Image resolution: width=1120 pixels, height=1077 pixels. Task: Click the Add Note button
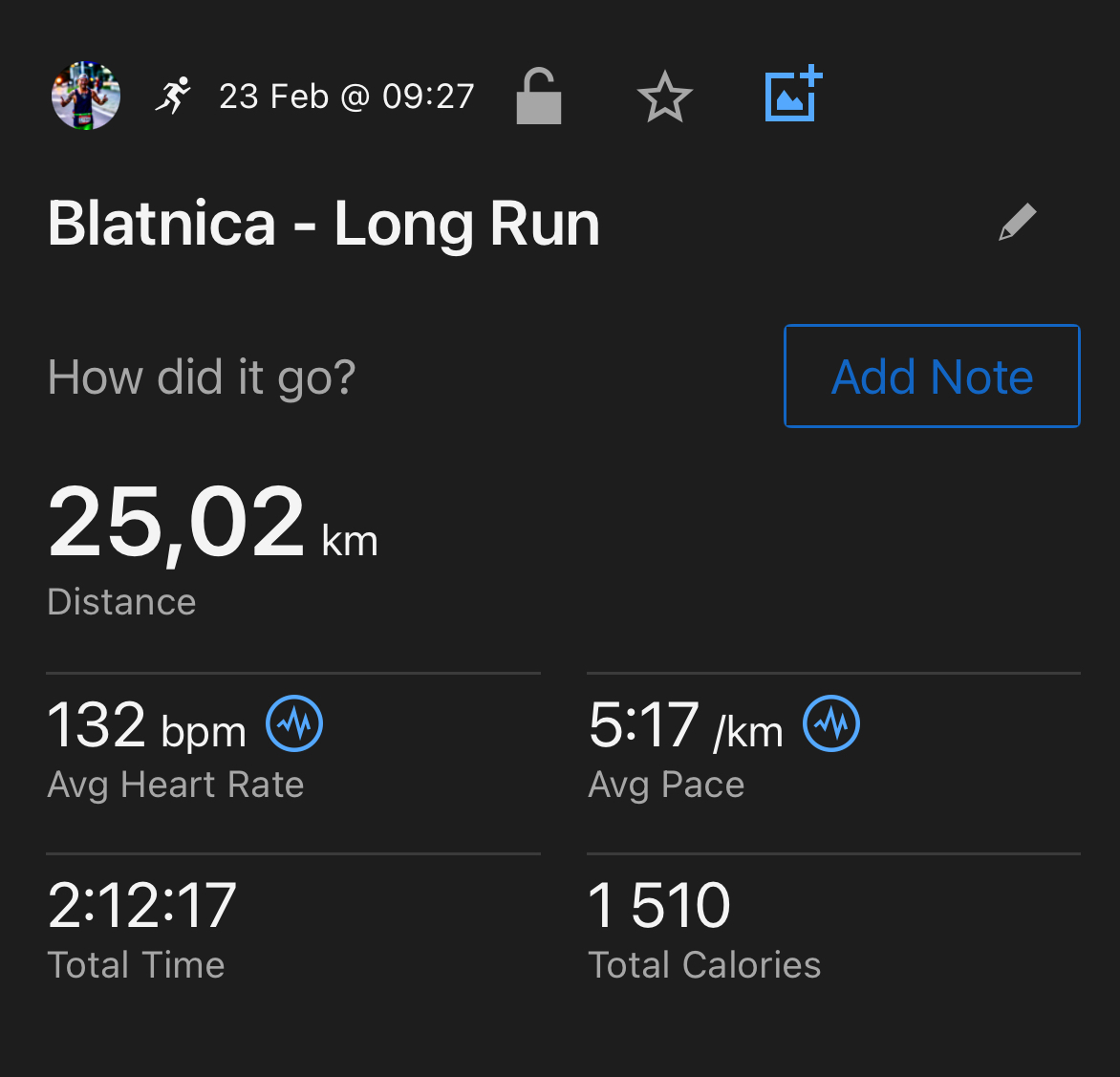932,377
